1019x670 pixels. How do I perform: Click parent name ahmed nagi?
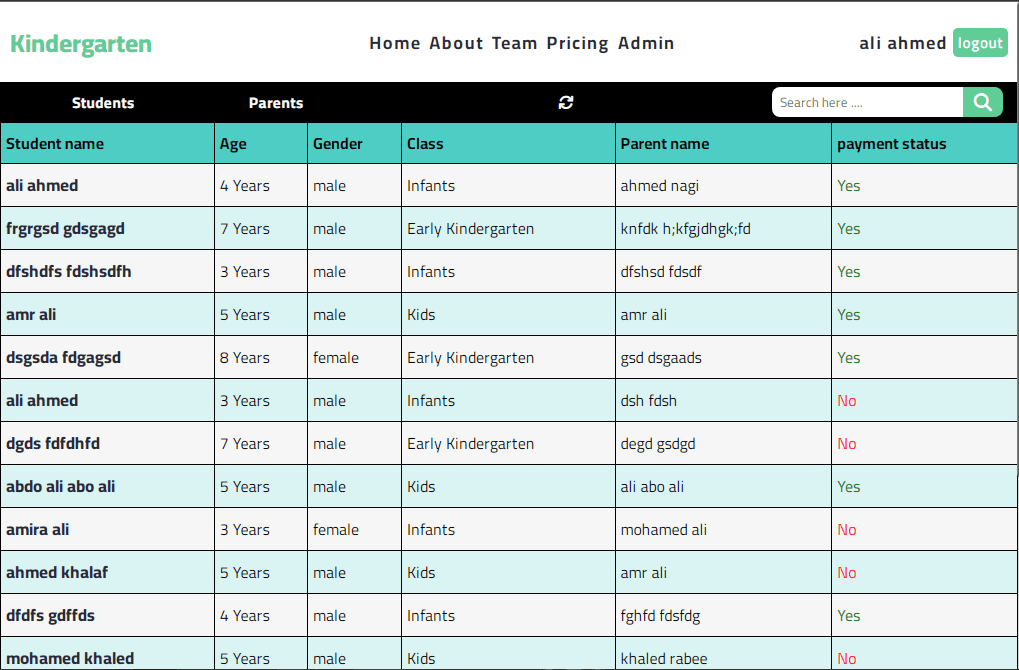click(660, 186)
